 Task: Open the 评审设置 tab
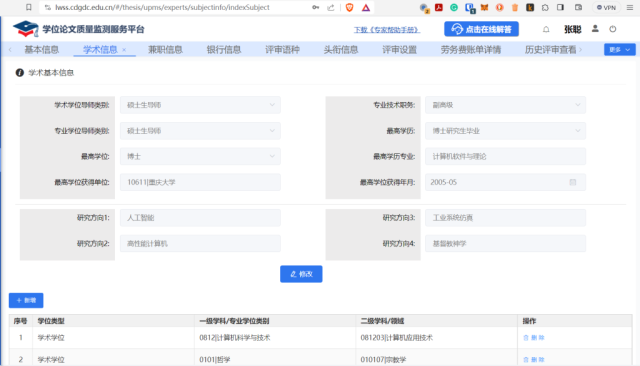click(x=399, y=49)
